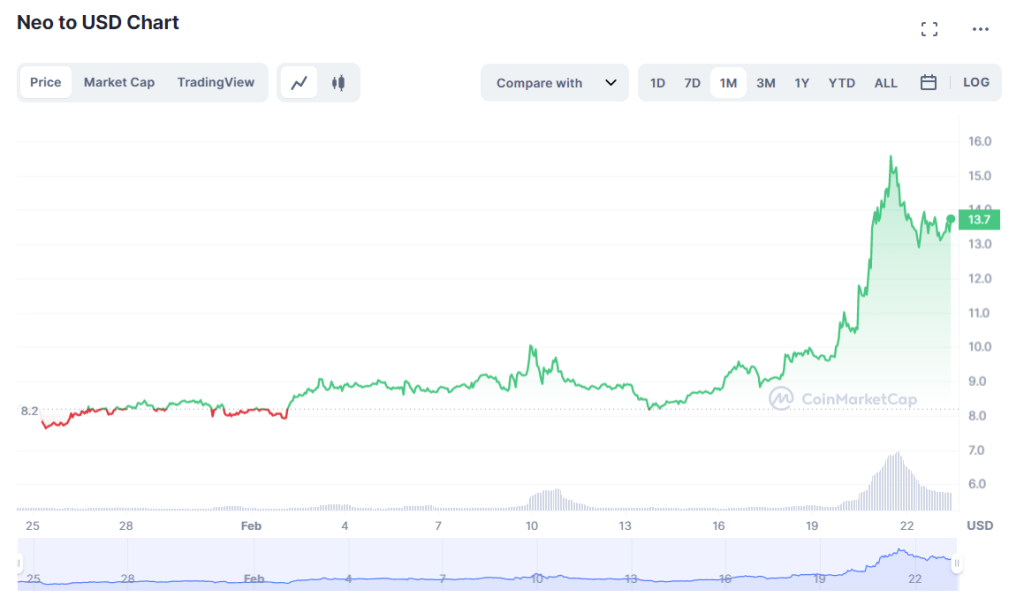Select the 7D time range

[692, 83]
